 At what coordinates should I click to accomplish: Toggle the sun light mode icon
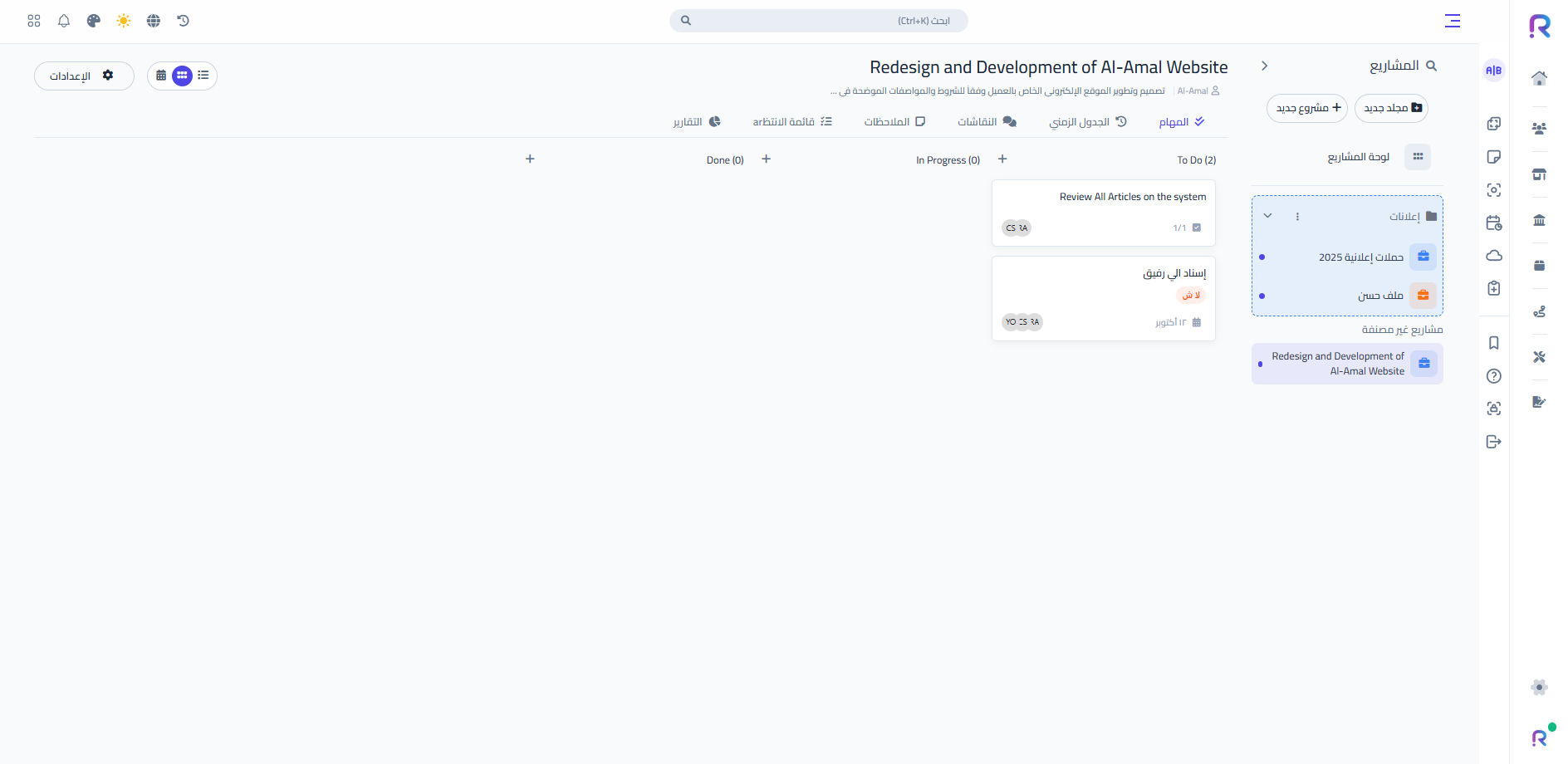coord(124,21)
